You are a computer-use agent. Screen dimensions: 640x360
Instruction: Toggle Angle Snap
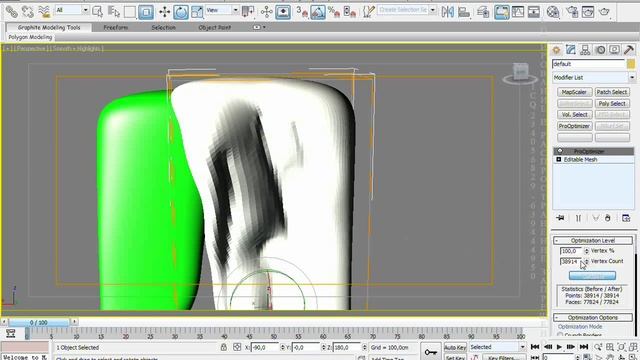coord(318,12)
